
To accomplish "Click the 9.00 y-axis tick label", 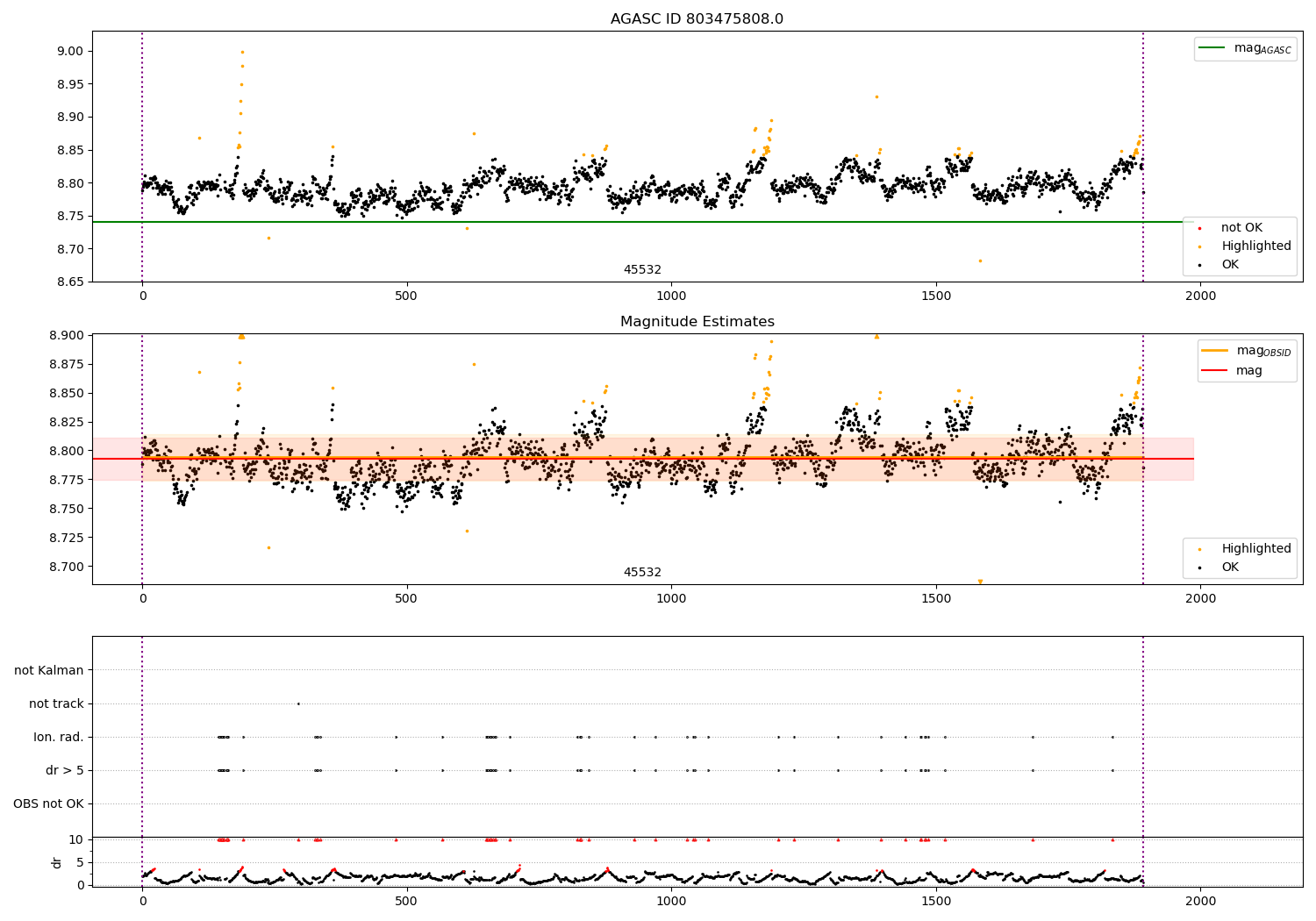I will pyautogui.click(x=71, y=51).
